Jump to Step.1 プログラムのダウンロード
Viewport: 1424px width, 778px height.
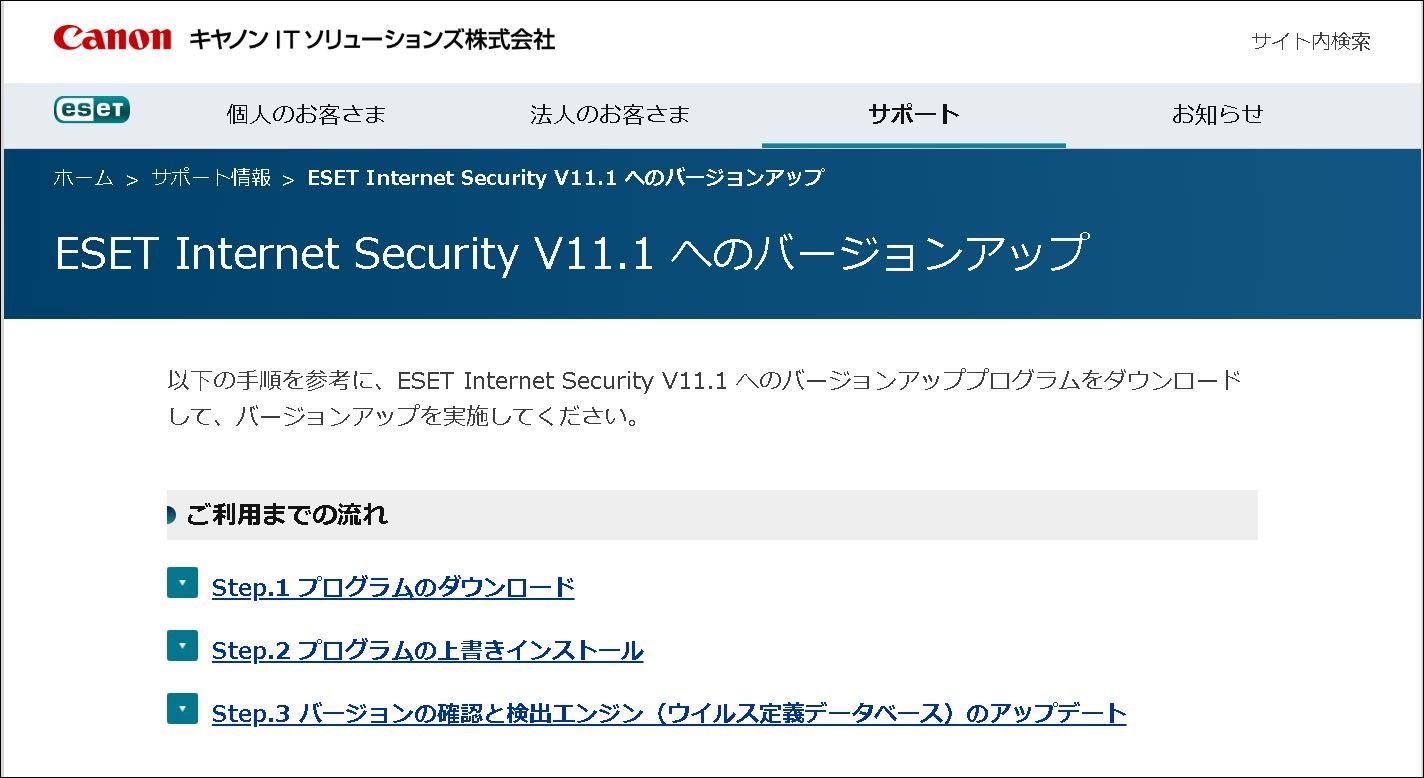tap(393, 587)
